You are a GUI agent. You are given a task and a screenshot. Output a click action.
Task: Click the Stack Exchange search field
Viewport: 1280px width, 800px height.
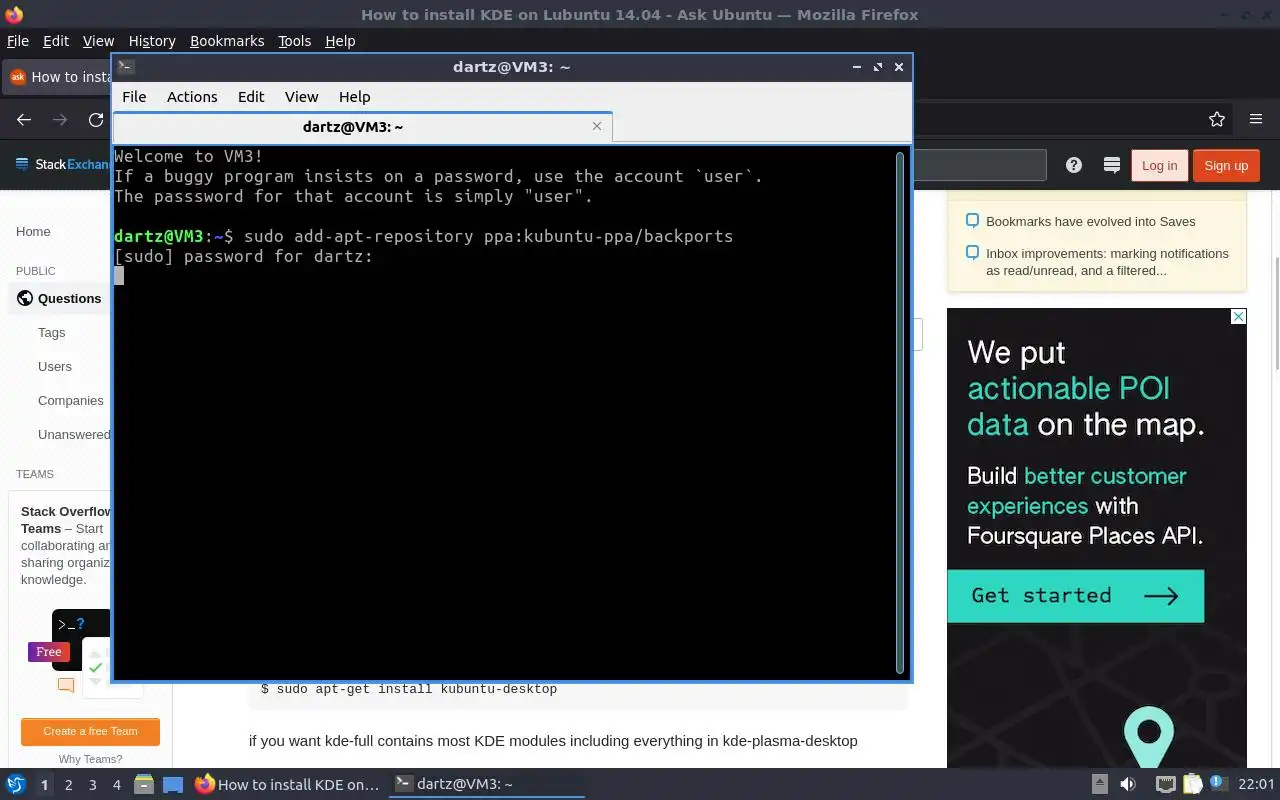coord(981,165)
